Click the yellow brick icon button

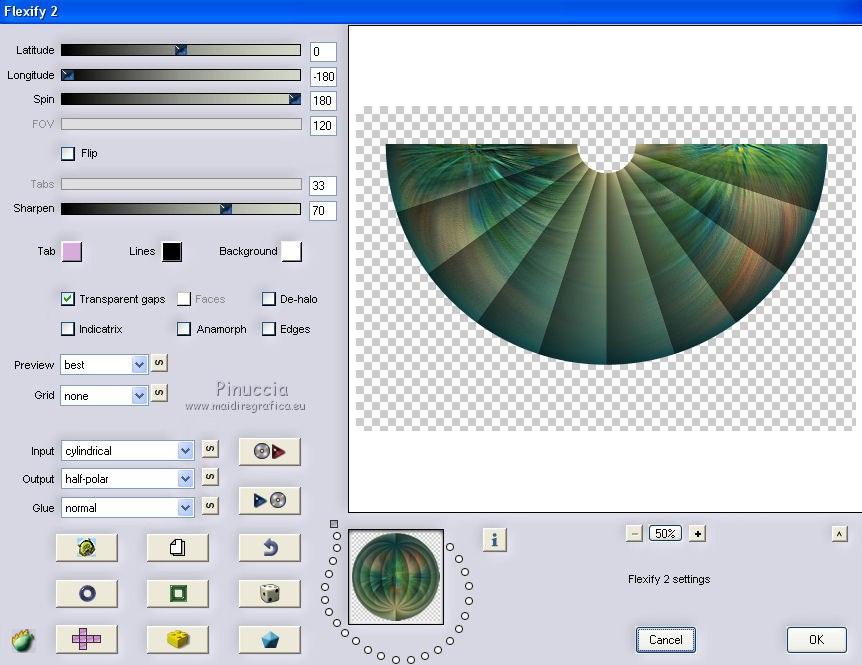[x=178, y=639]
